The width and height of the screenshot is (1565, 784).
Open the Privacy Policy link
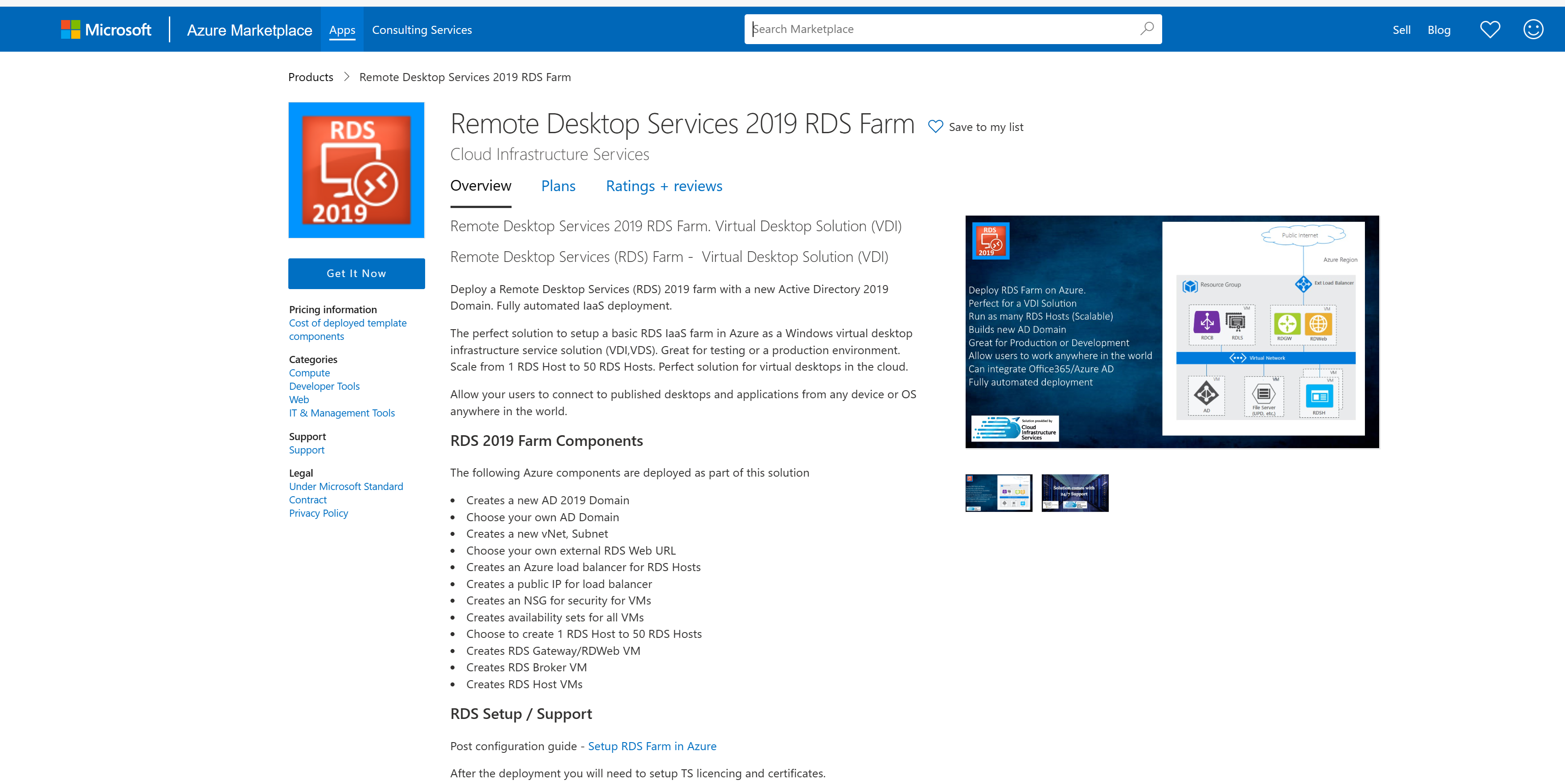pyautogui.click(x=318, y=513)
